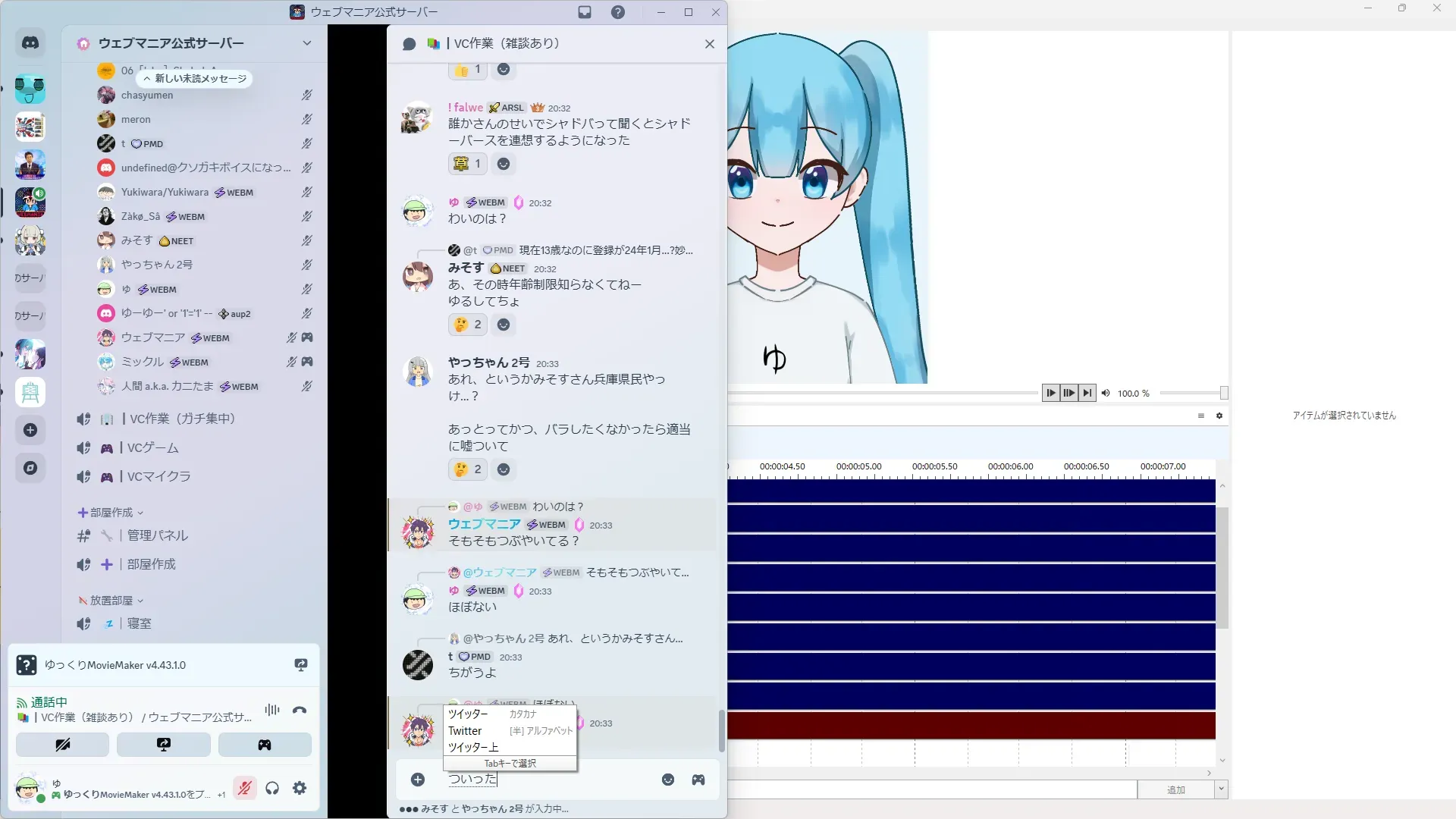Toggle headphone deafen
The width and height of the screenshot is (1456, 819).
[272, 789]
